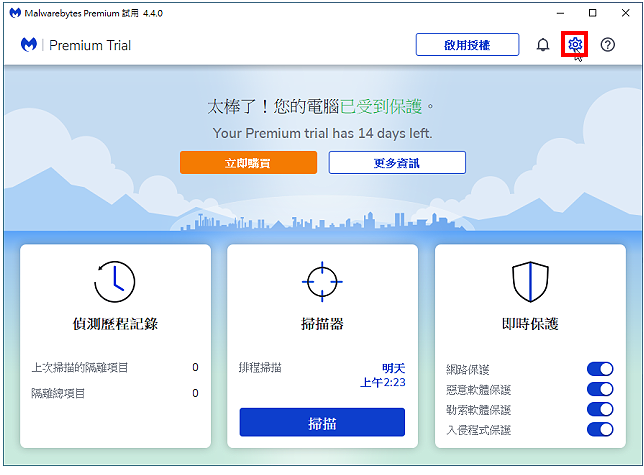Image resolution: width=644 pixels, height=475 pixels.
Task: Click the real-time protection shield icon
Action: pos(530,282)
